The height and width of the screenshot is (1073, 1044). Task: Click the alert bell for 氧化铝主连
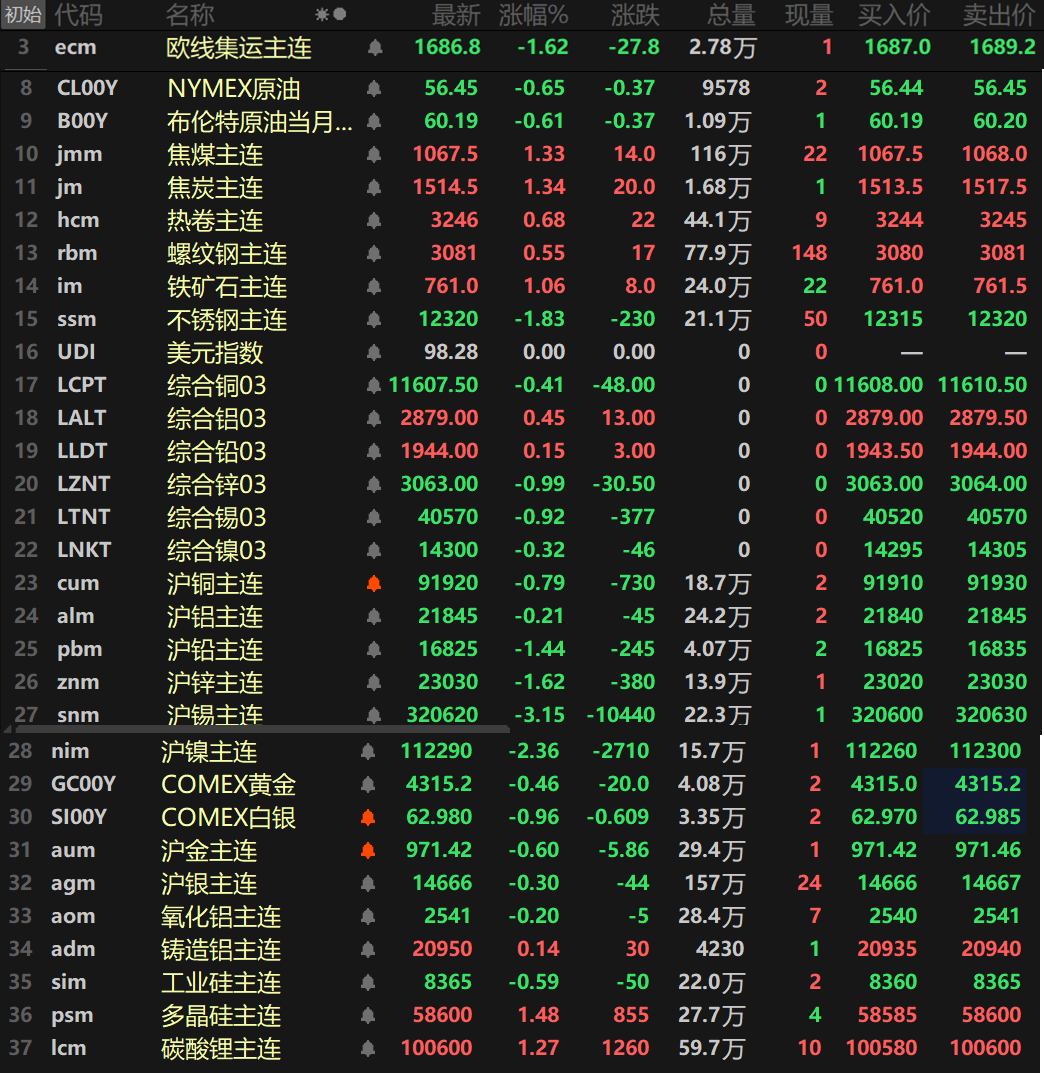click(367, 916)
